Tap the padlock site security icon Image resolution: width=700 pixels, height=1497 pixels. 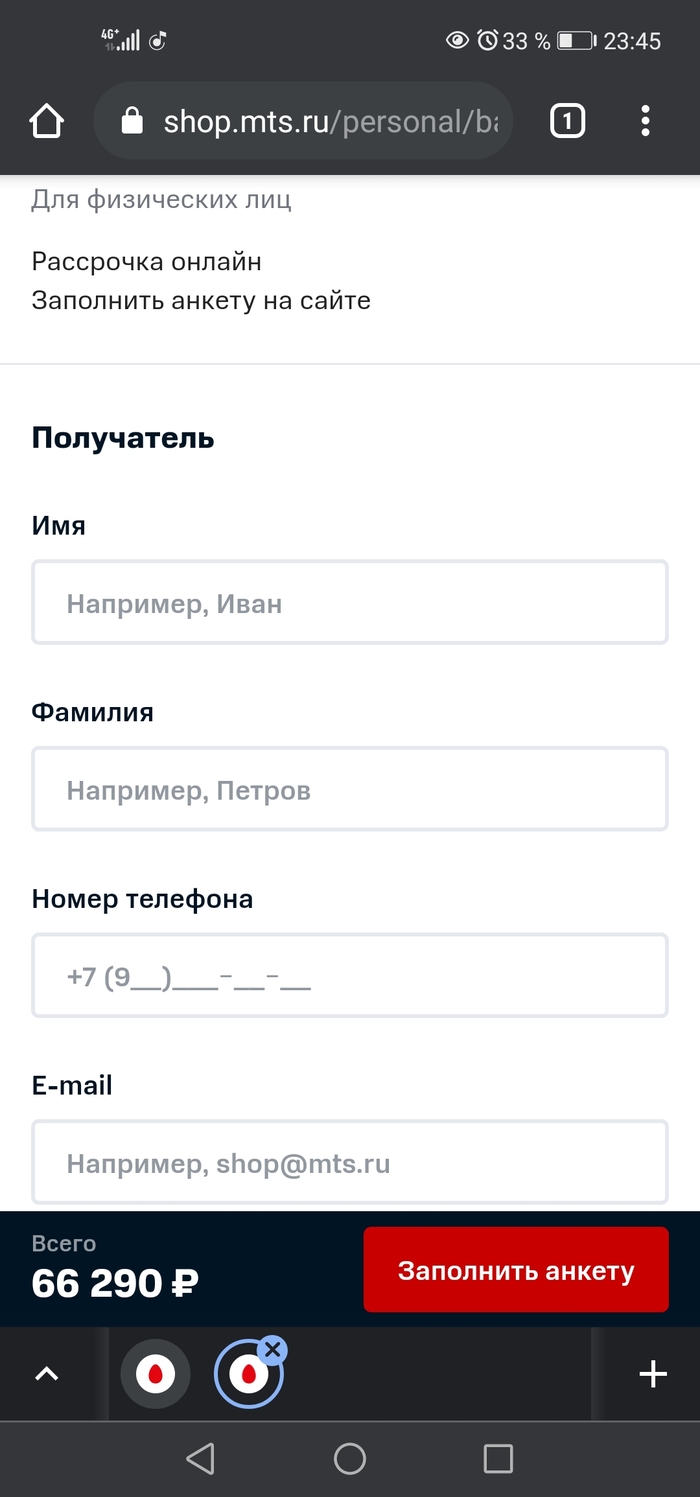132,122
